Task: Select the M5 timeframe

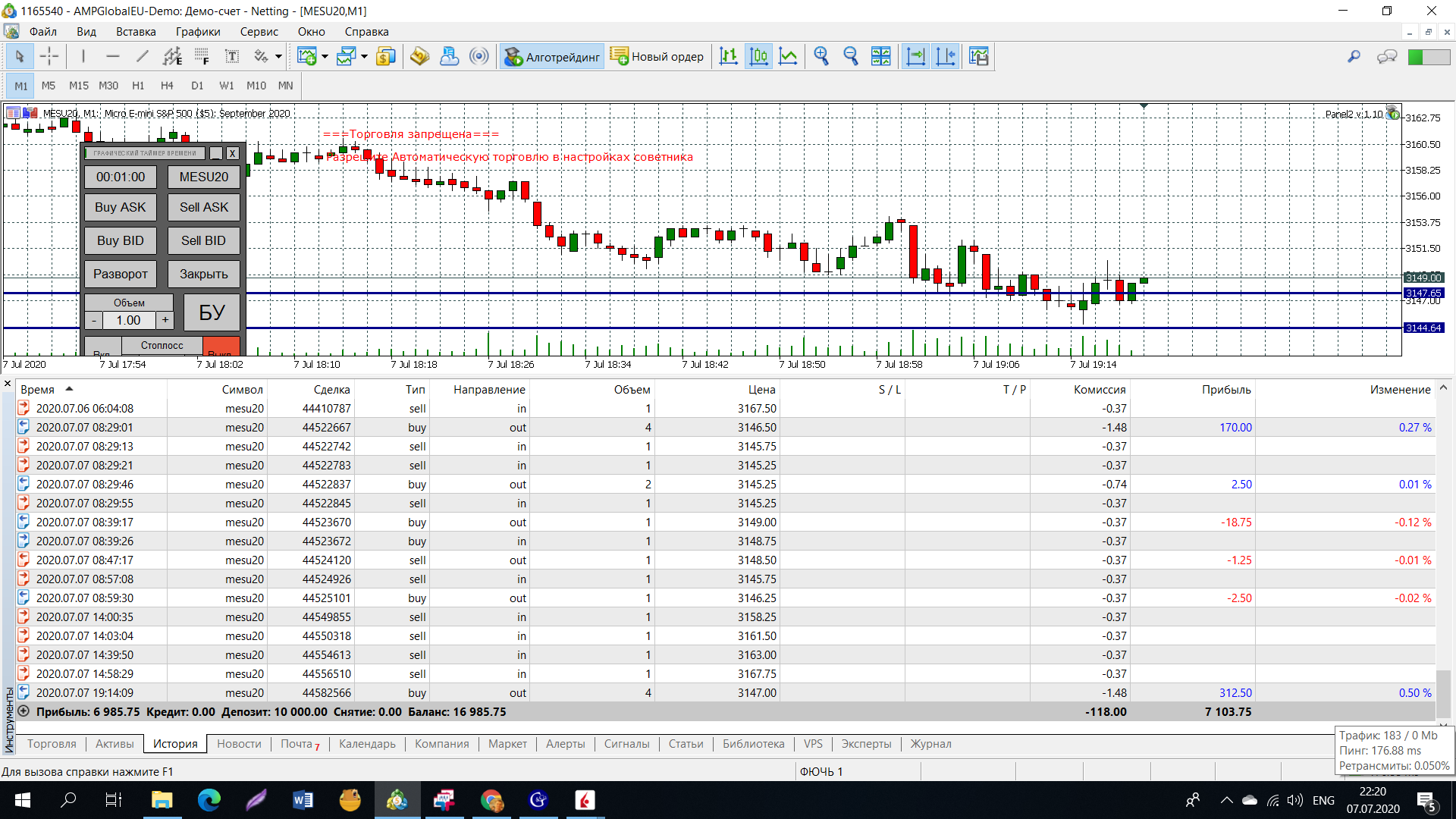Action: tap(49, 86)
